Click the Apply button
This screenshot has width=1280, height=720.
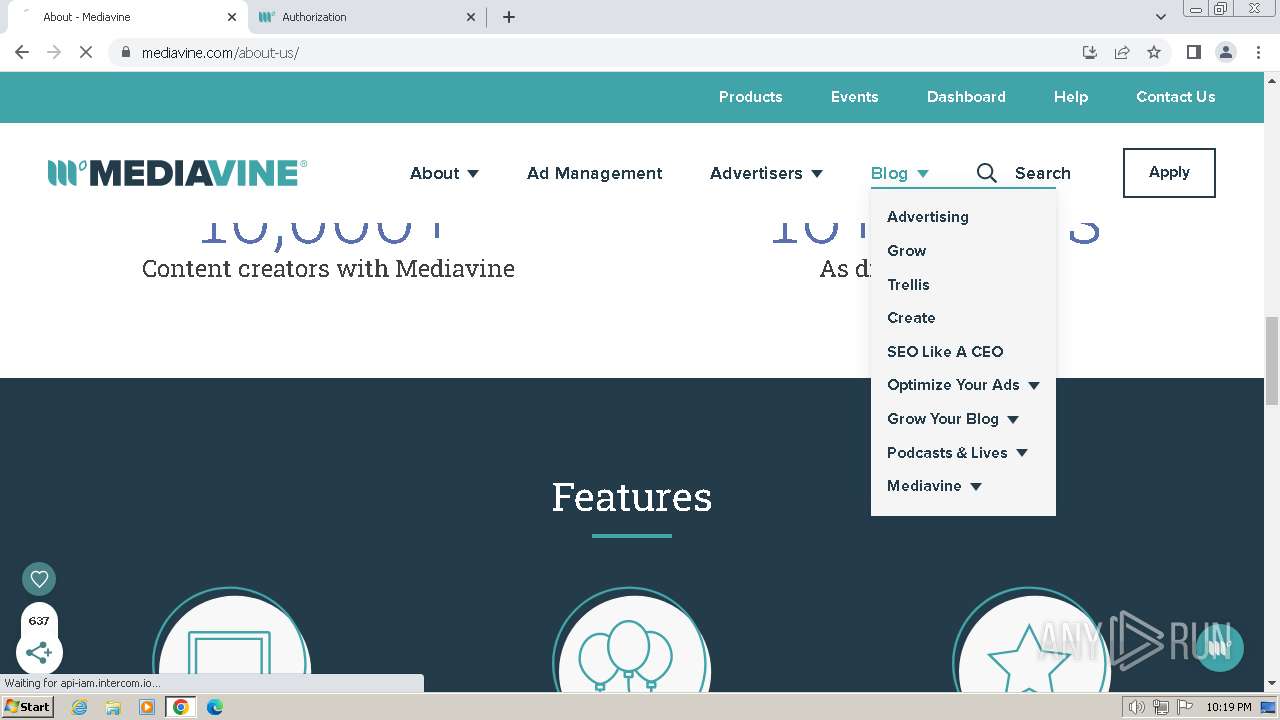[x=1169, y=173]
